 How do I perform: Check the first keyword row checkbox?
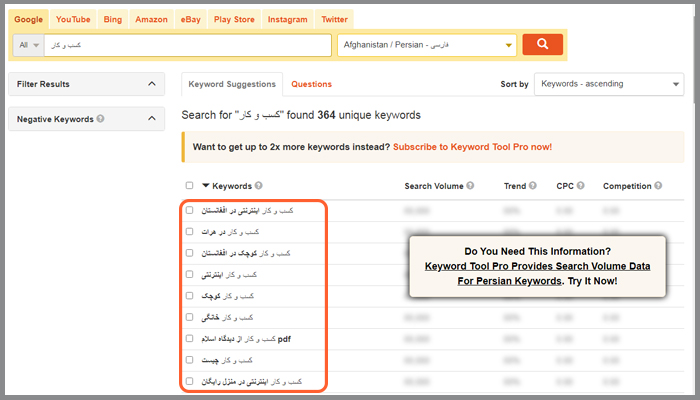tap(189, 210)
